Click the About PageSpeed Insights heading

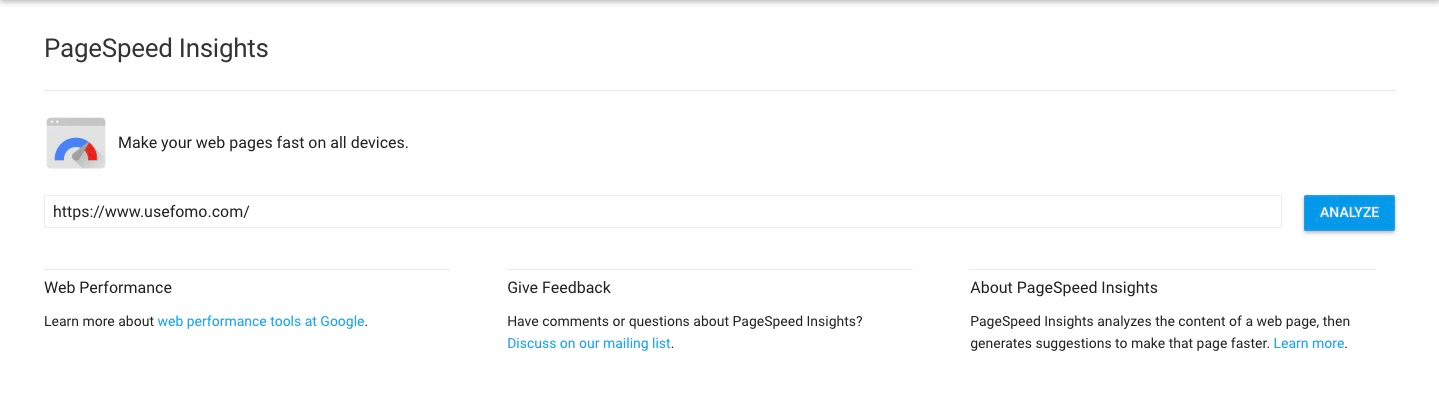click(x=1064, y=288)
